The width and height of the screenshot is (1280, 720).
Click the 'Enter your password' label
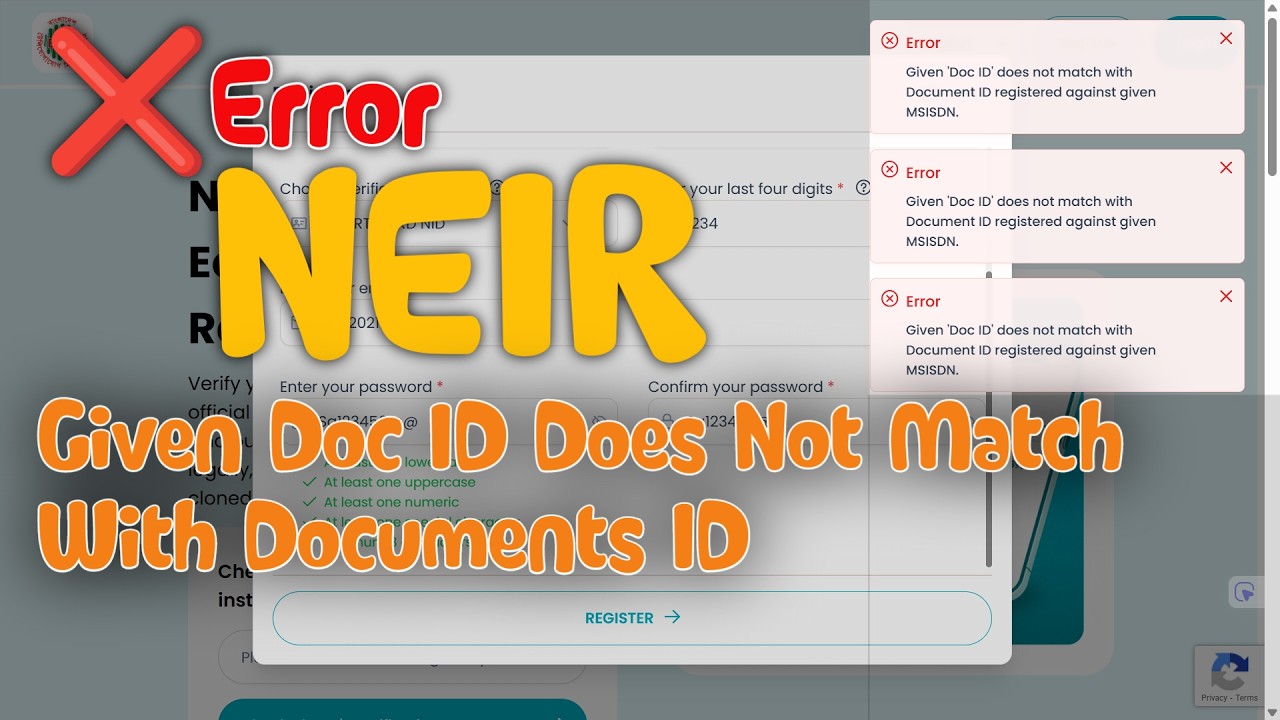coord(356,387)
